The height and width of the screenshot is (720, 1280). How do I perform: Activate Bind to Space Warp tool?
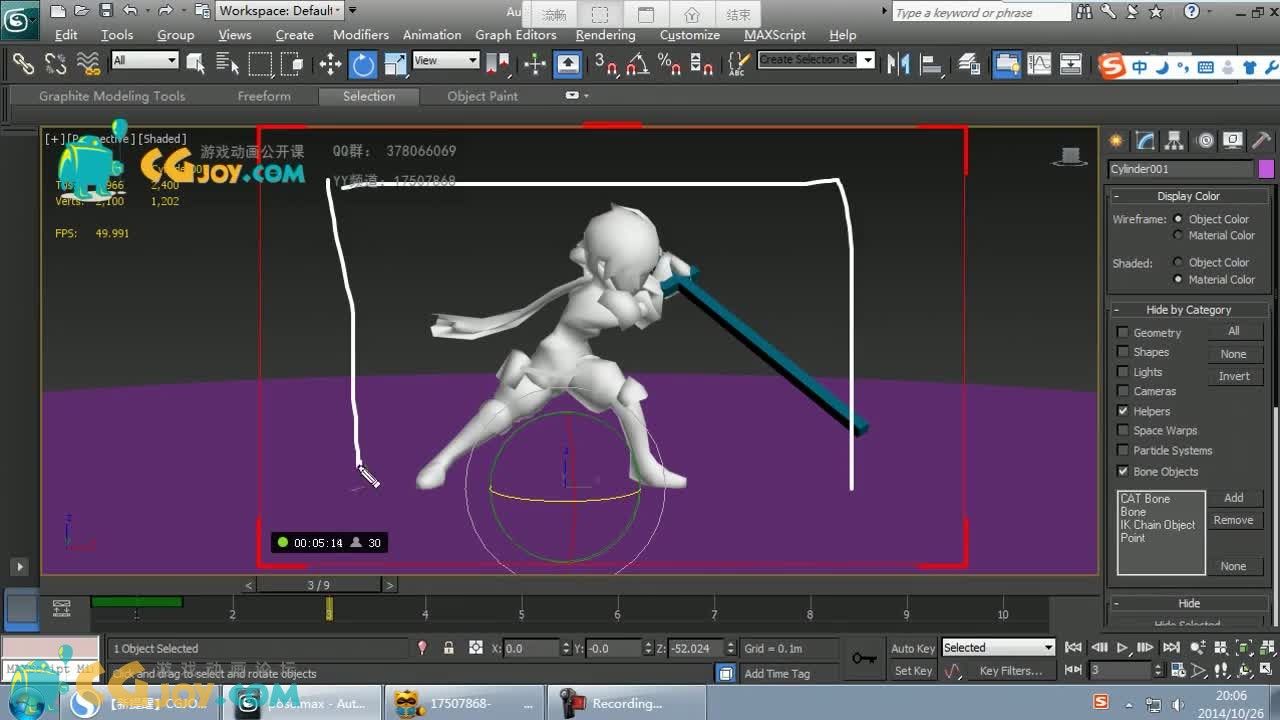pyautogui.click(x=89, y=63)
